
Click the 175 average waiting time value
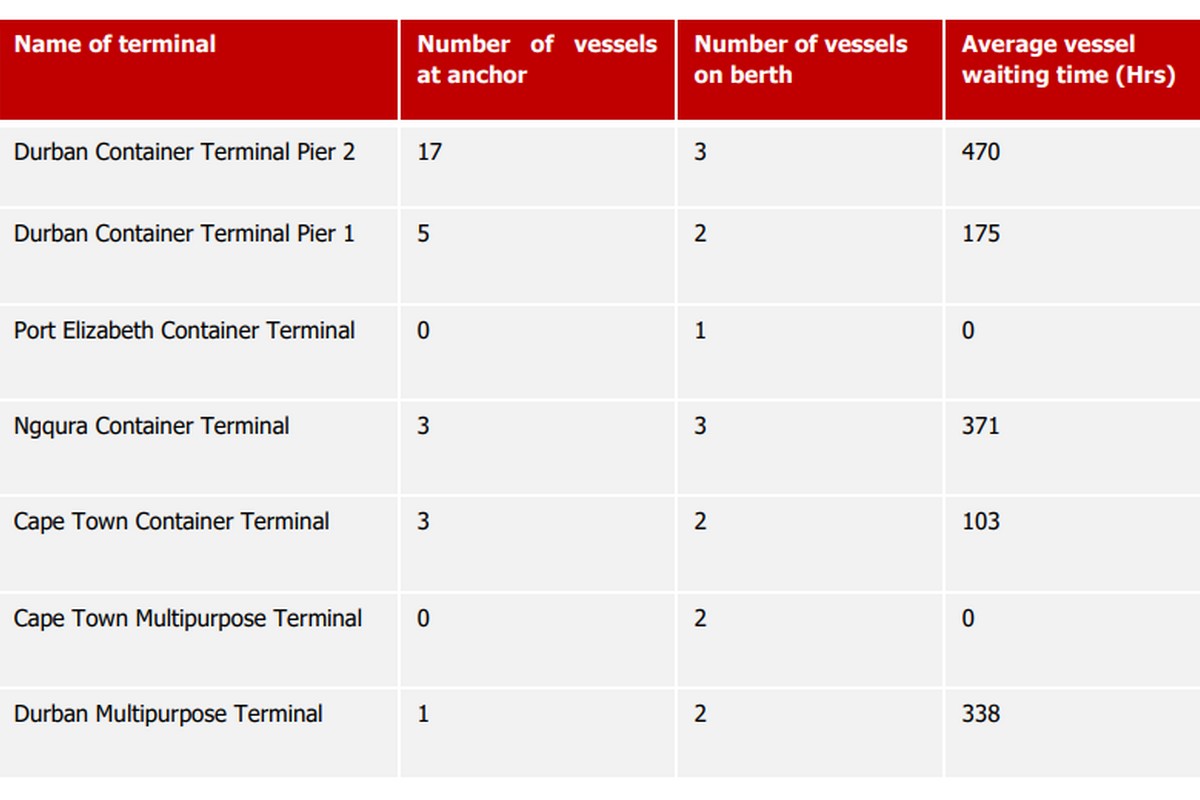[x=980, y=234]
